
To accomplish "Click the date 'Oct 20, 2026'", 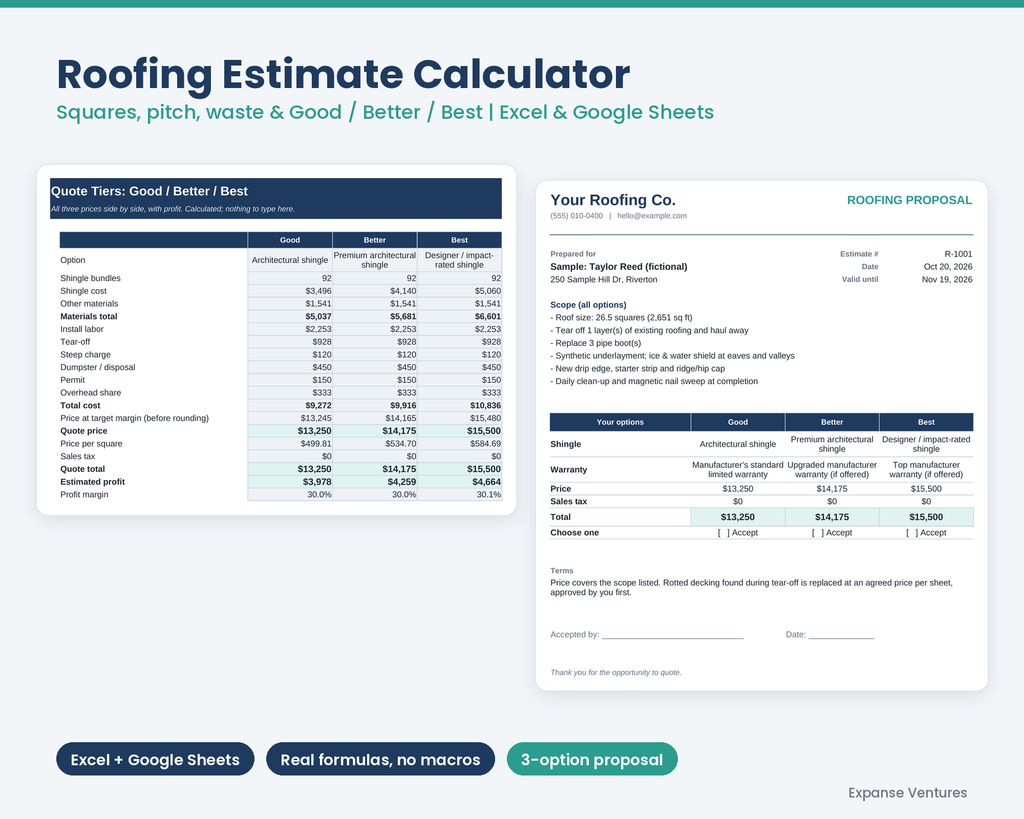I will [x=948, y=266].
